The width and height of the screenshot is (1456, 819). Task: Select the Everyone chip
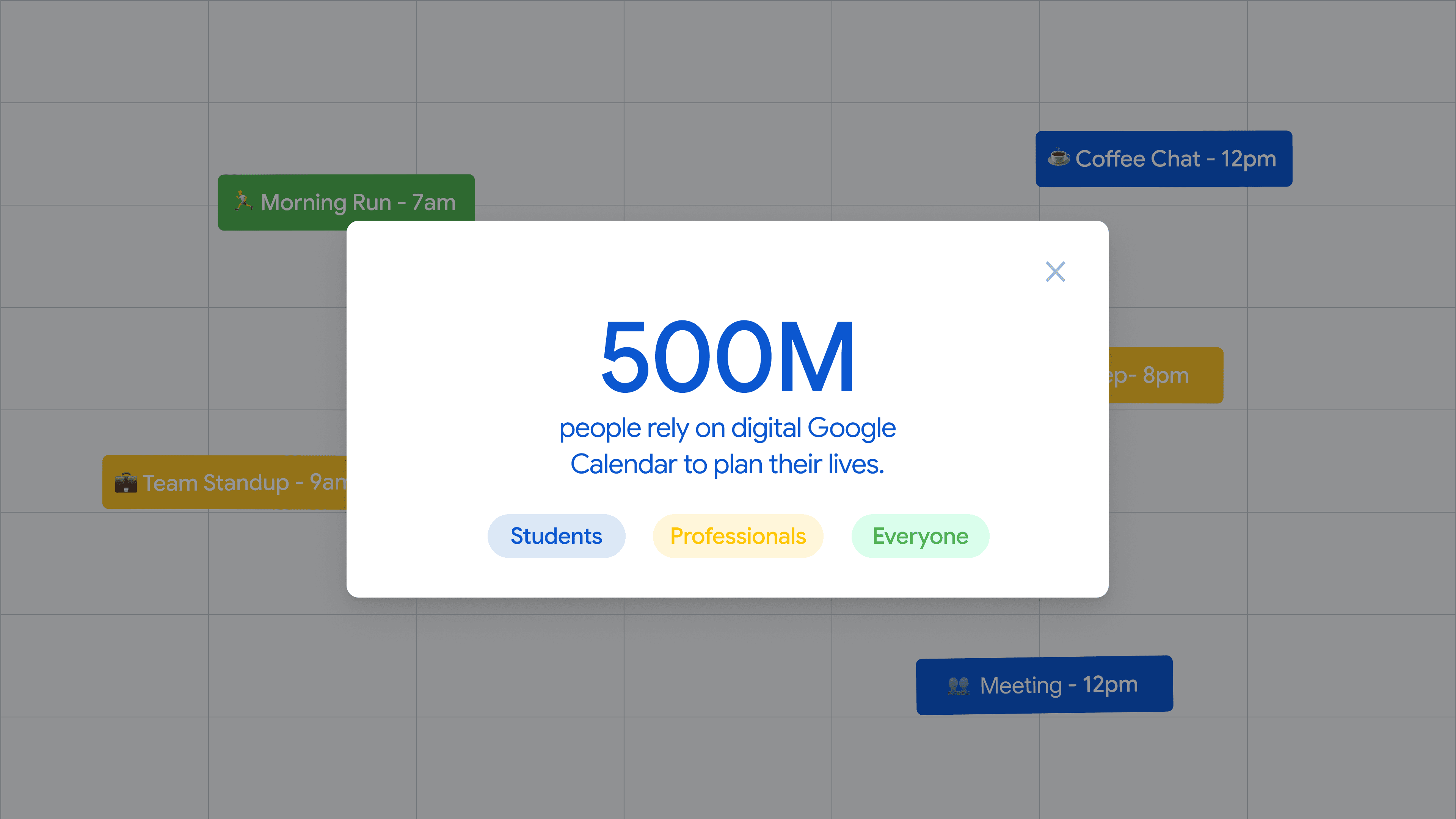point(920,536)
